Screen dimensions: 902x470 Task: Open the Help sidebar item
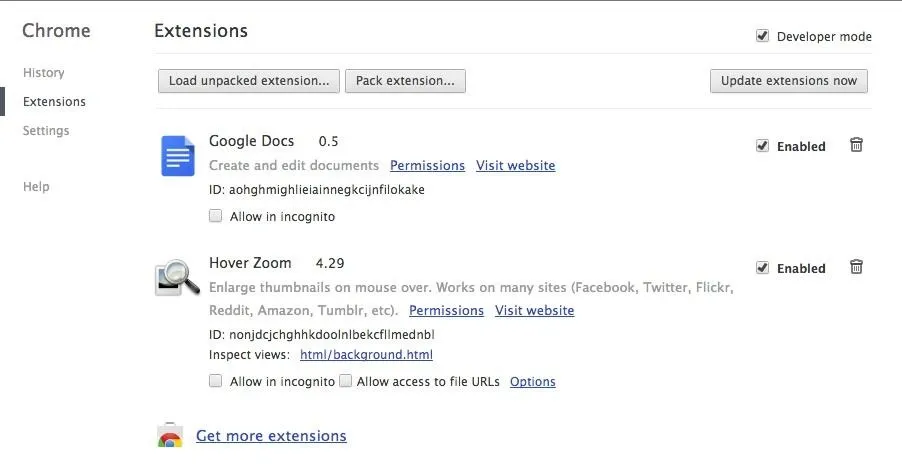(x=36, y=186)
